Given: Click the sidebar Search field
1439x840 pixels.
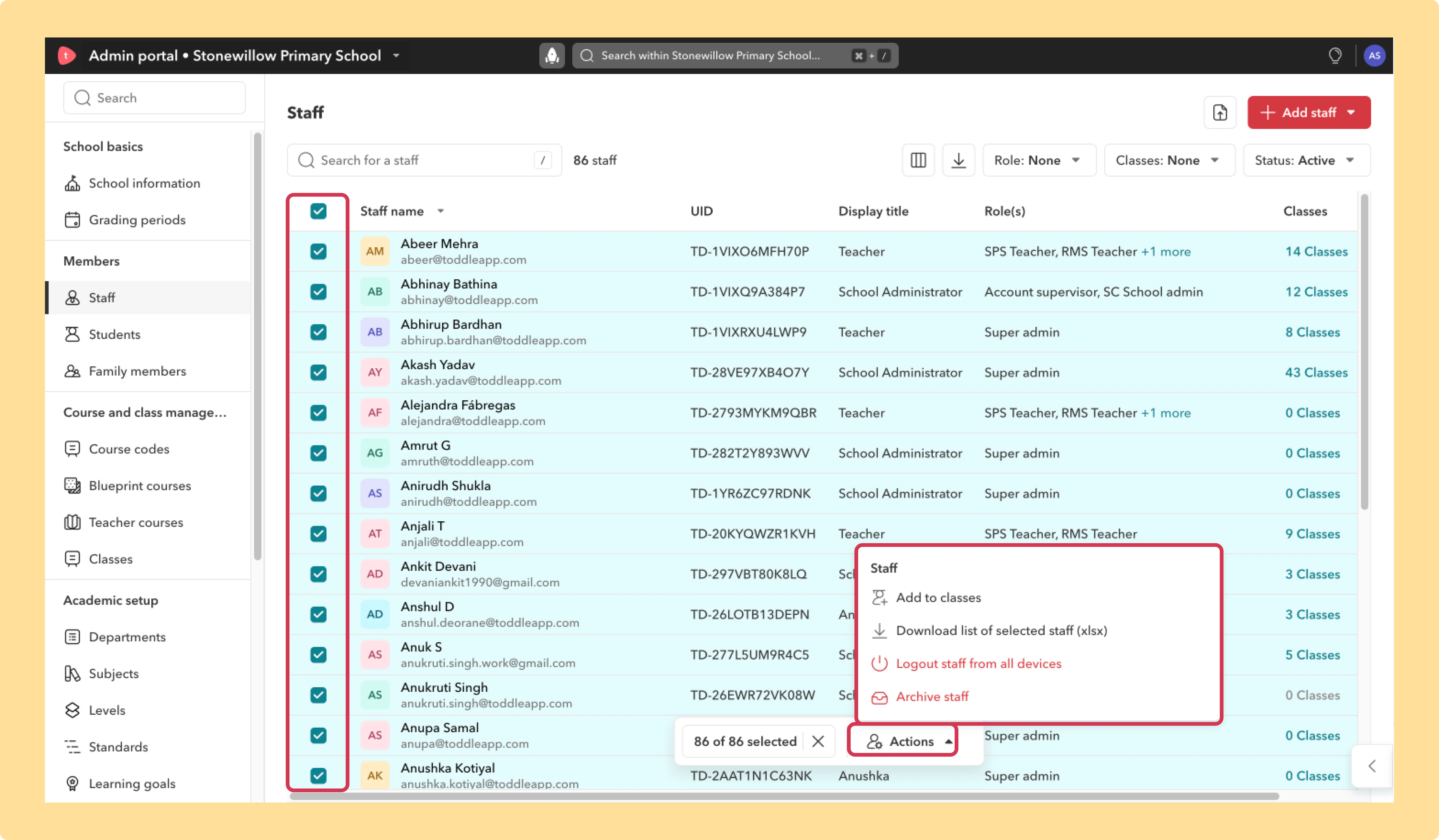Looking at the screenshot, I should (x=154, y=98).
